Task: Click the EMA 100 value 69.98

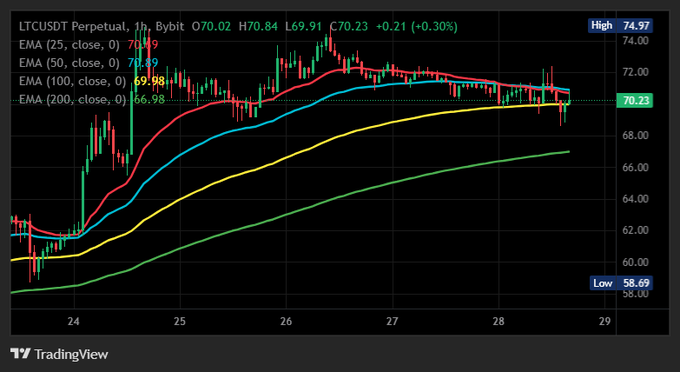Action: [x=149, y=81]
